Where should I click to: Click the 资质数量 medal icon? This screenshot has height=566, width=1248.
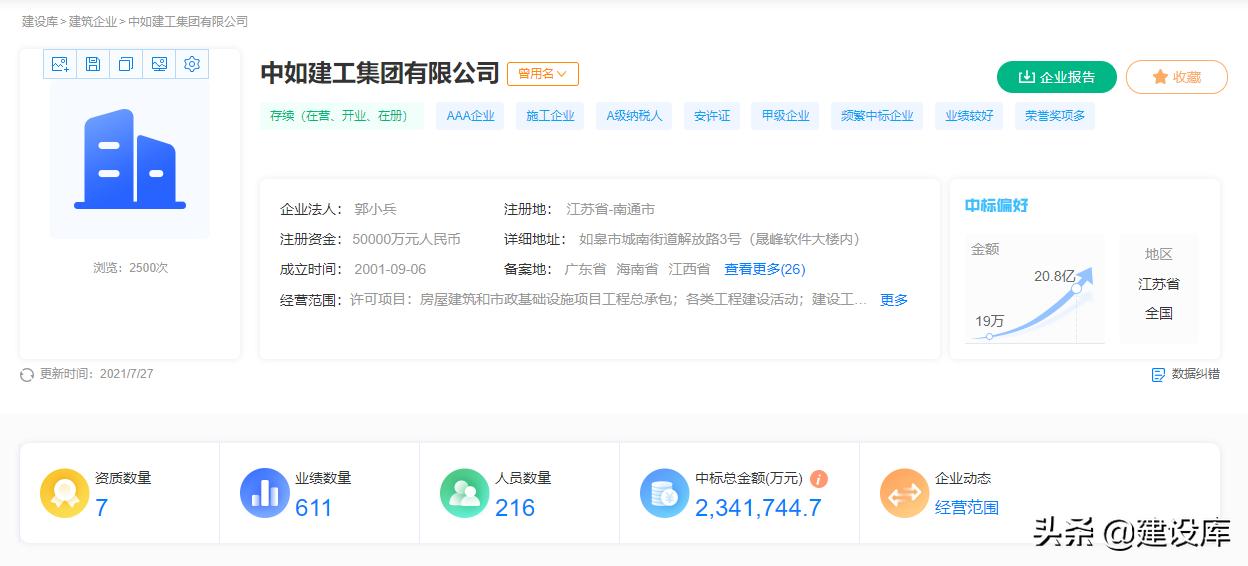65,494
